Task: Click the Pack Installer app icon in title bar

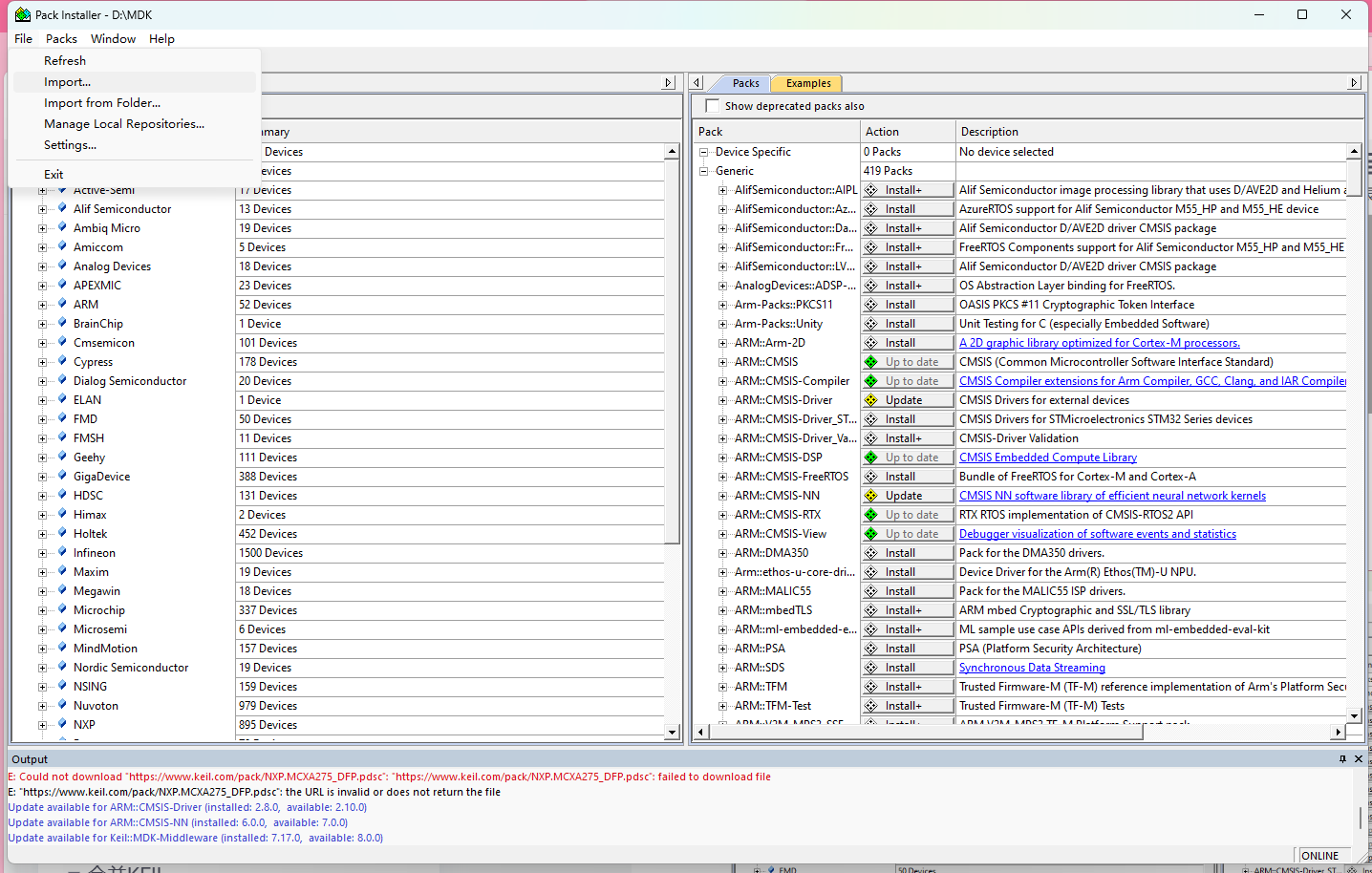Action: pyautogui.click(x=22, y=14)
